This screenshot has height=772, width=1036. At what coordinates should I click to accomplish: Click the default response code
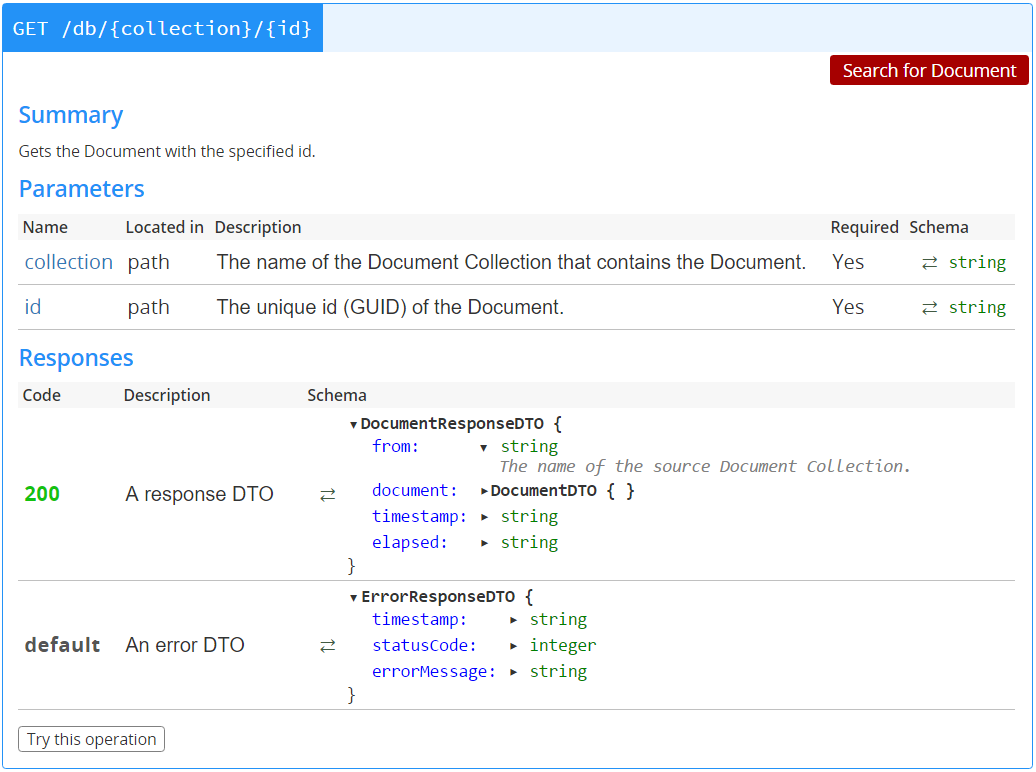[62, 645]
